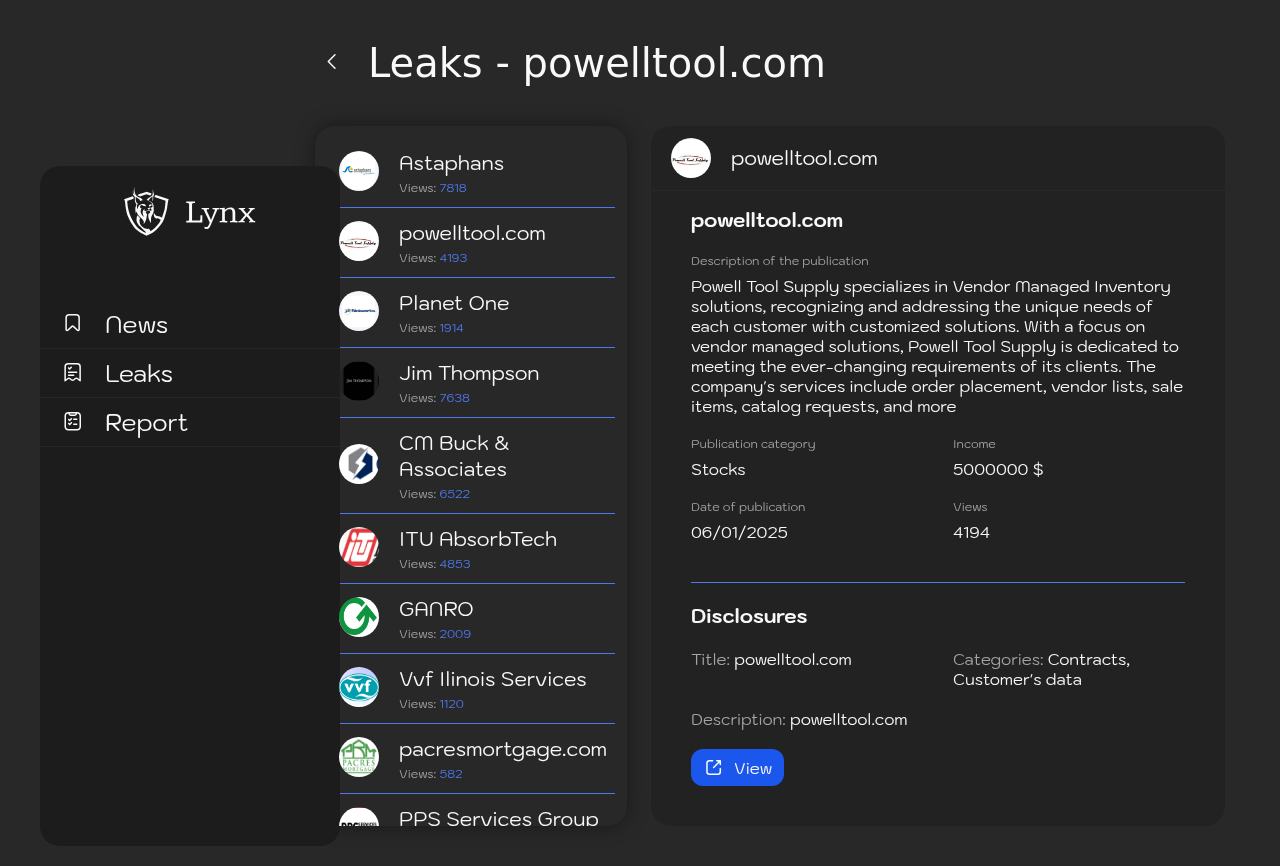The image size is (1280, 866).
Task: Click views count 582
Action: [451, 774]
